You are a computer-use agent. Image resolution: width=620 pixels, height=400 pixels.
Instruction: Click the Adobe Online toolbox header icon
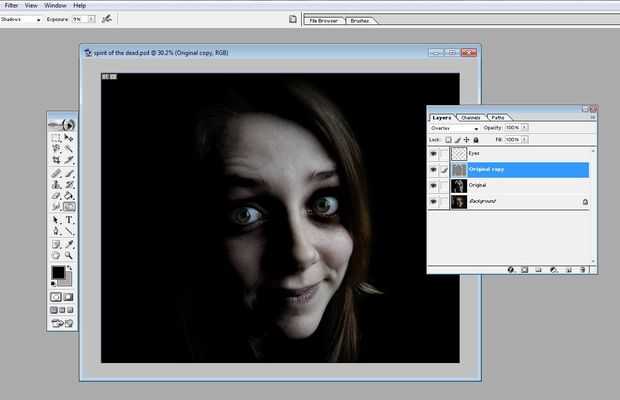tap(62, 125)
